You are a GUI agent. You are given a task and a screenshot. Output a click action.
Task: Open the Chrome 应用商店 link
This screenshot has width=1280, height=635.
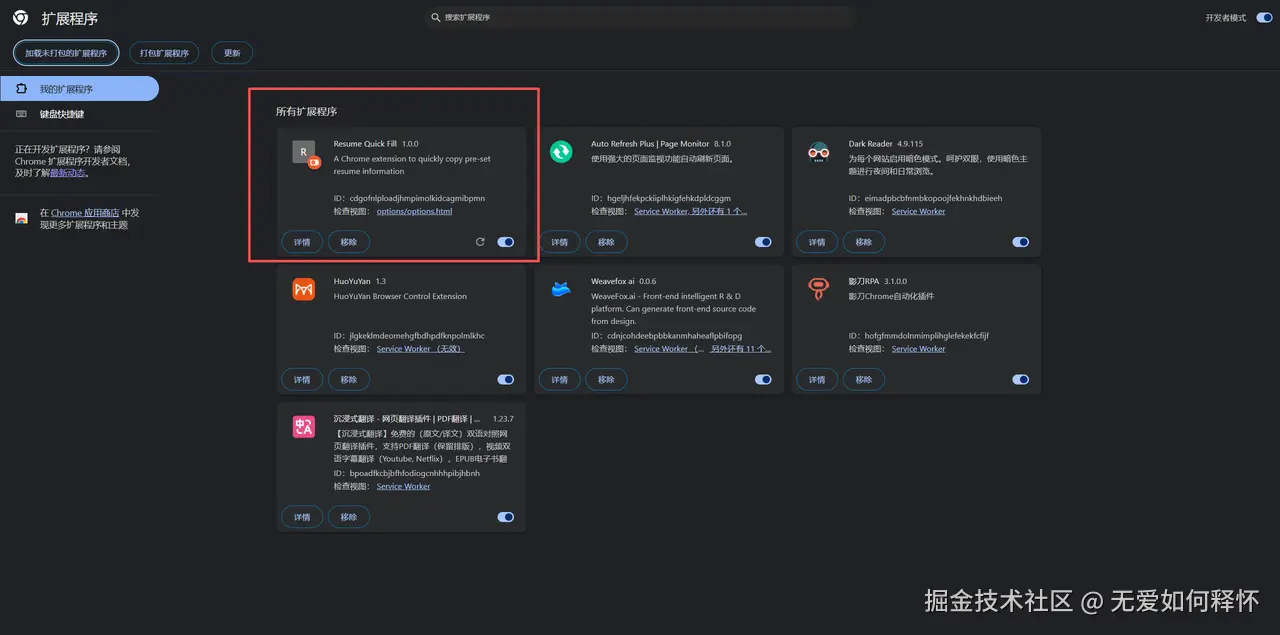[85, 213]
